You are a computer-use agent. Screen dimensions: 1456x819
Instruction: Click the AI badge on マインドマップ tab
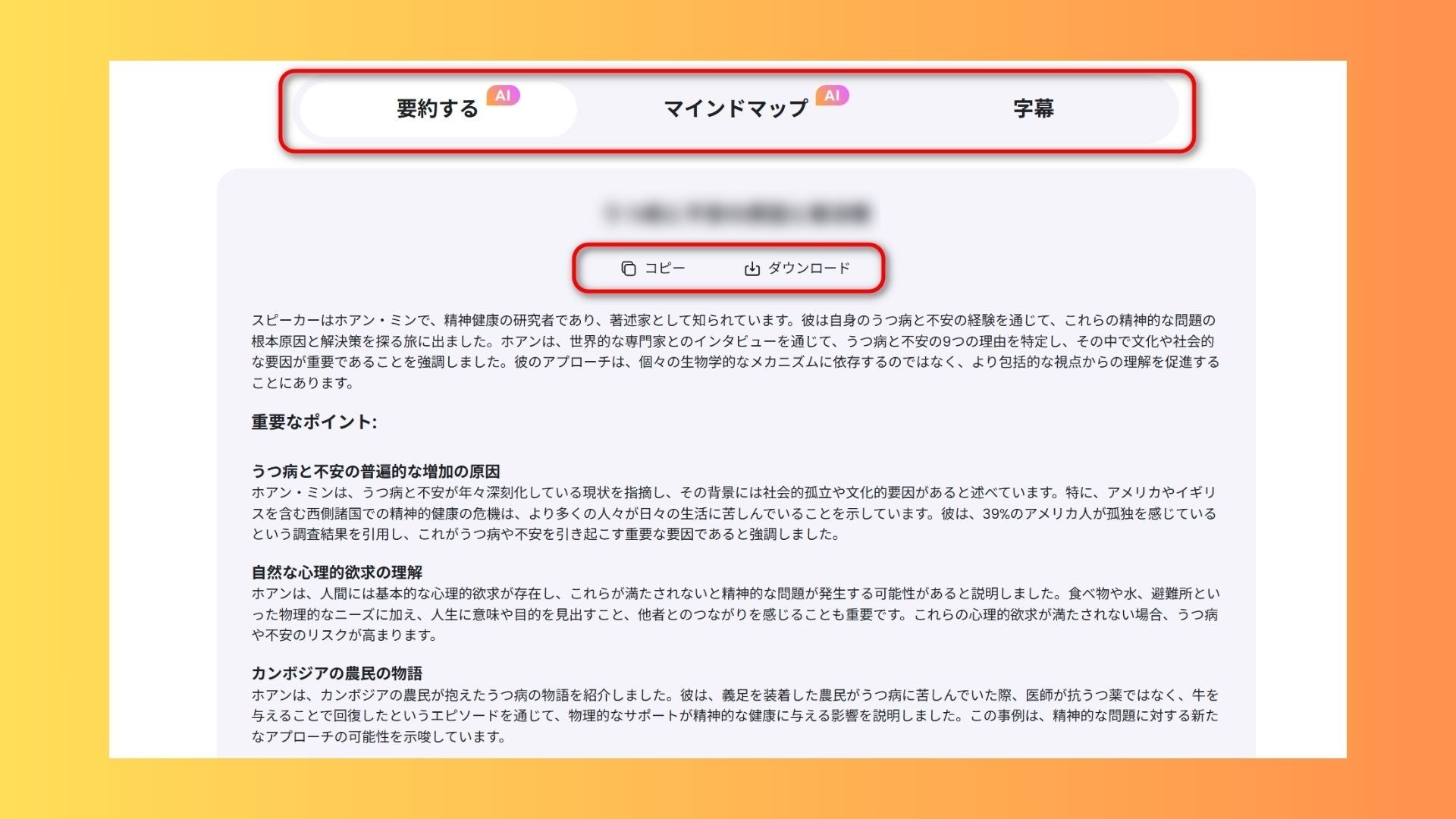tap(833, 96)
